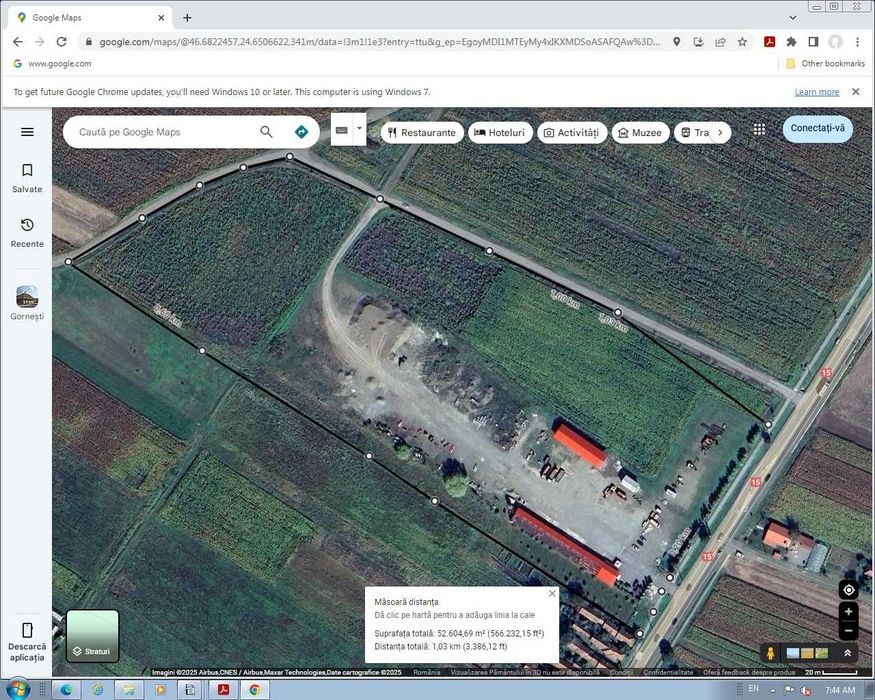Go back in browser history
The image size is (875, 700).
click(x=18, y=42)
